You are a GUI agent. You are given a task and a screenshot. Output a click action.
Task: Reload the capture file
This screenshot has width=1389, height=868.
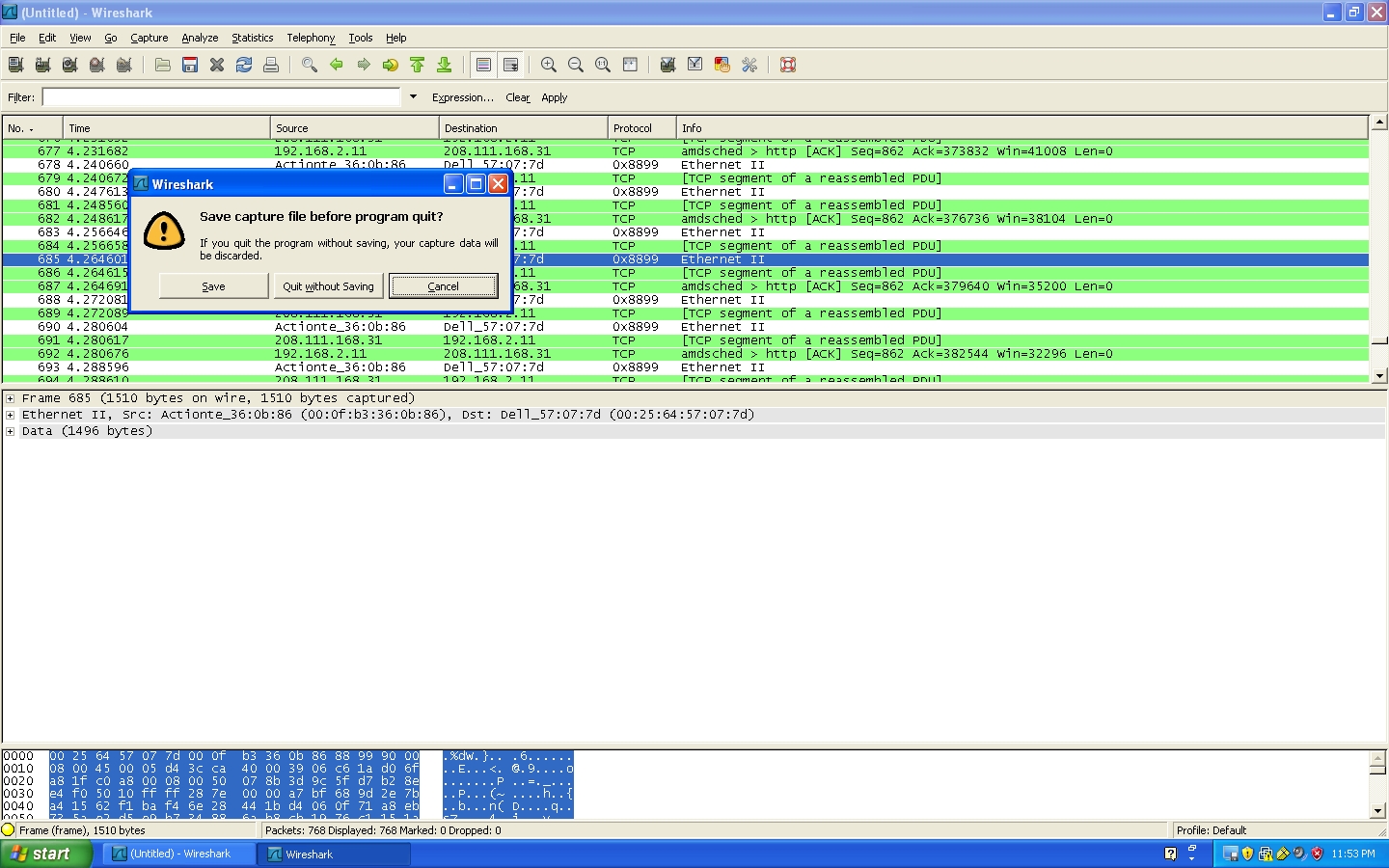point(244,65)
